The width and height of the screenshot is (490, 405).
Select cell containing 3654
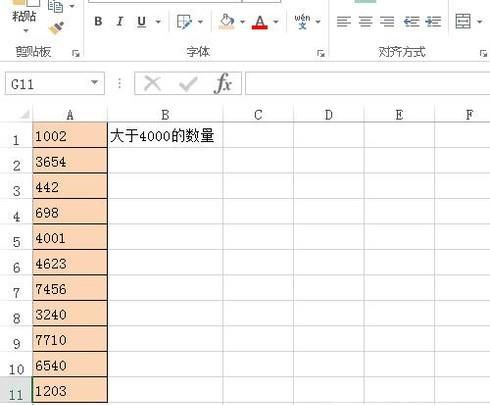point(70,161)
